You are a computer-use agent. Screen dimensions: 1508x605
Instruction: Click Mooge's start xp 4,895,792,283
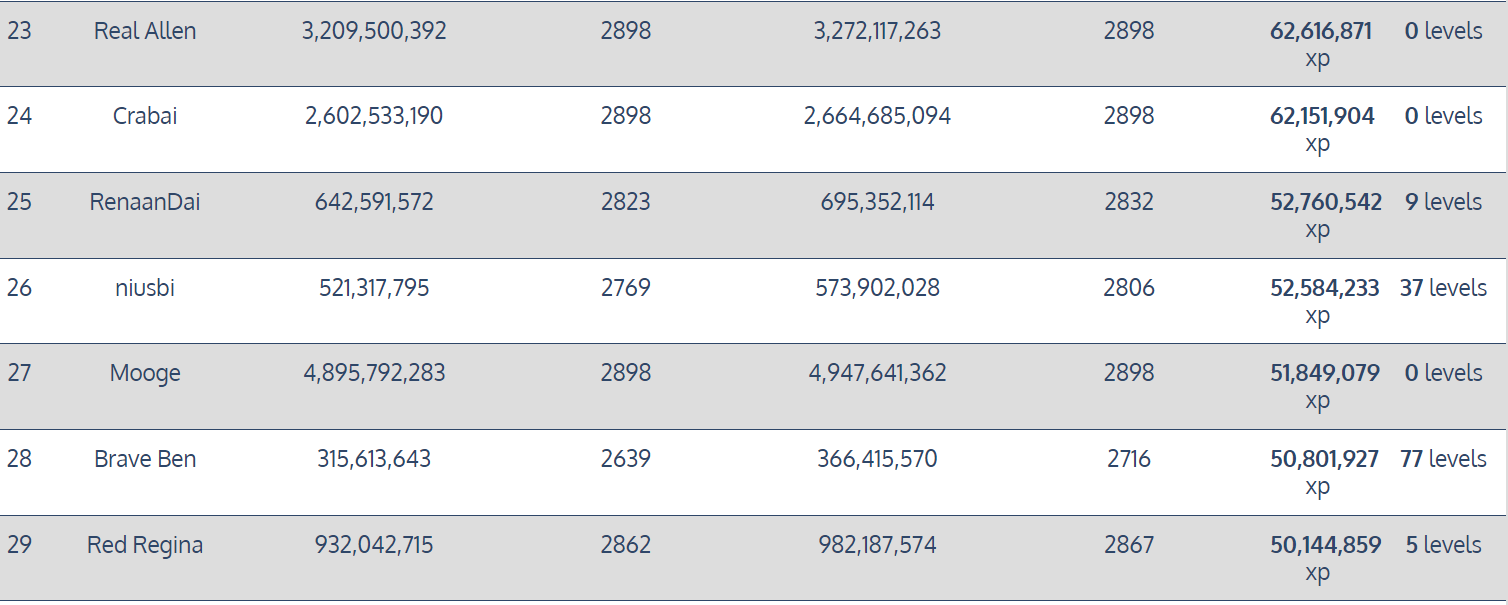pos(374,373)
